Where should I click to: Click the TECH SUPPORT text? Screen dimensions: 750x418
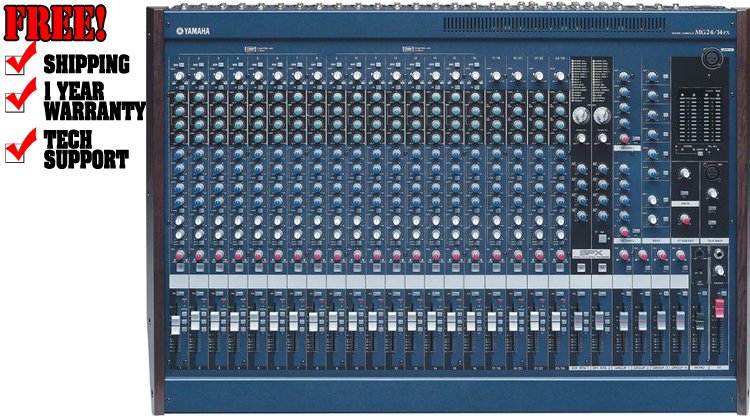(x=86, y=150)
